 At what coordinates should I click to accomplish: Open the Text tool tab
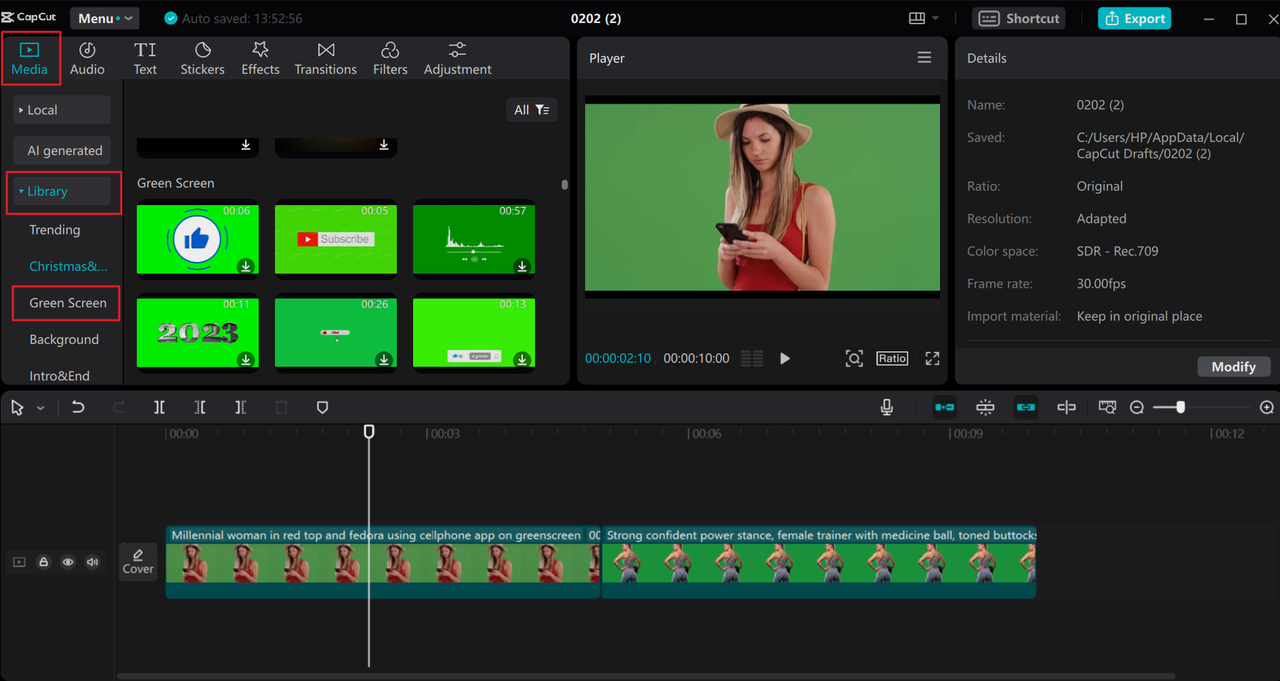[145, 58]
